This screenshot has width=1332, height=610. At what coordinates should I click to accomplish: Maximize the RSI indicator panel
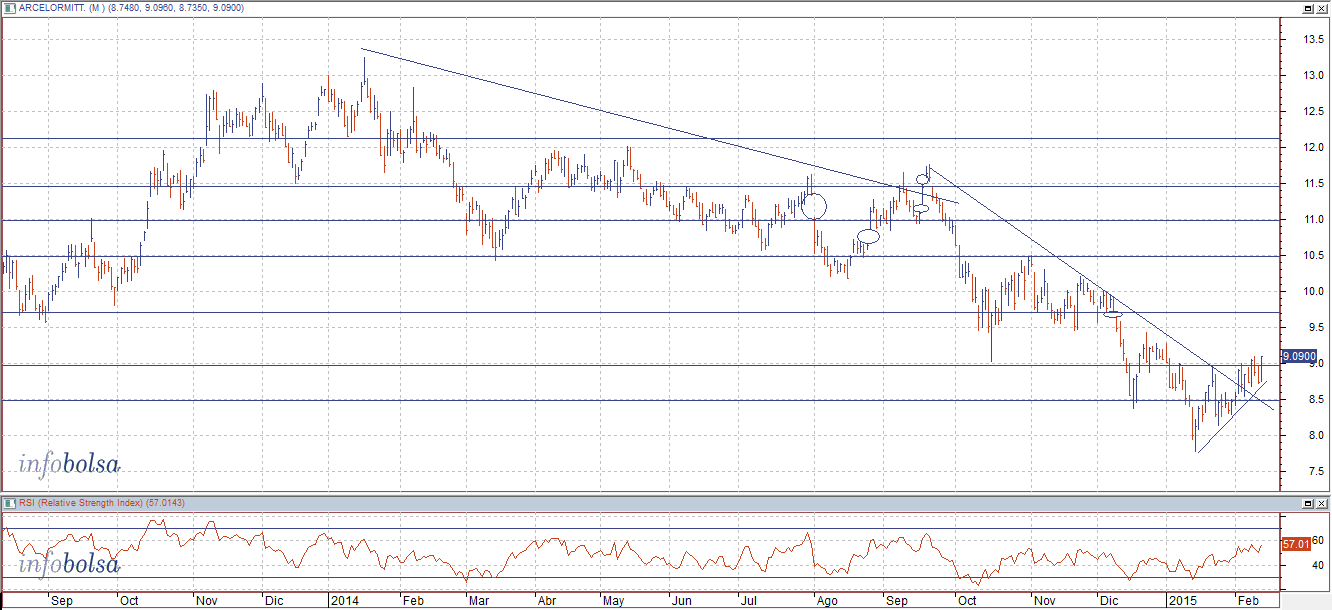[1308, 502]
